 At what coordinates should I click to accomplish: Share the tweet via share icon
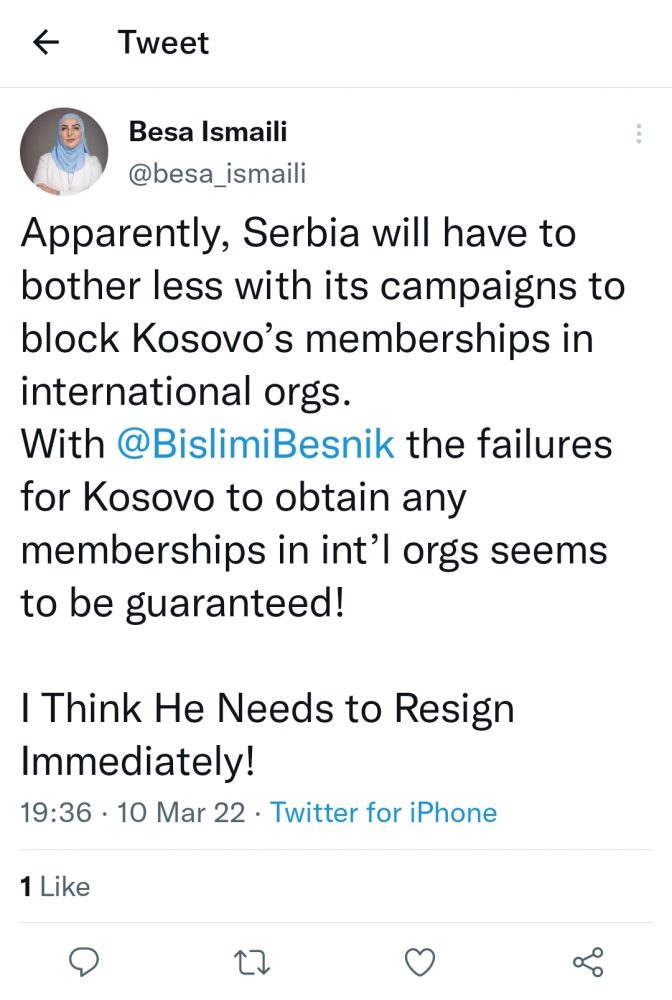[x=588, y=962]
